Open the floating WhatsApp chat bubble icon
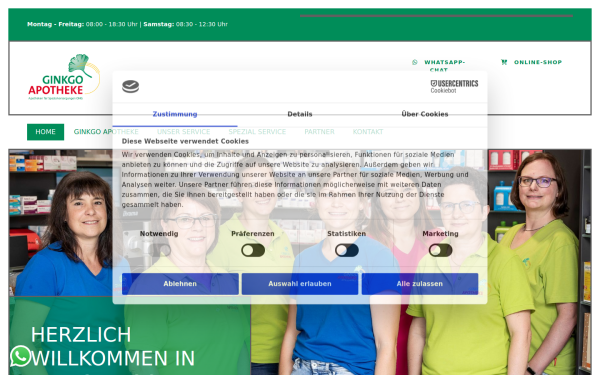This screenshot has height=375, width=600. 20,356
